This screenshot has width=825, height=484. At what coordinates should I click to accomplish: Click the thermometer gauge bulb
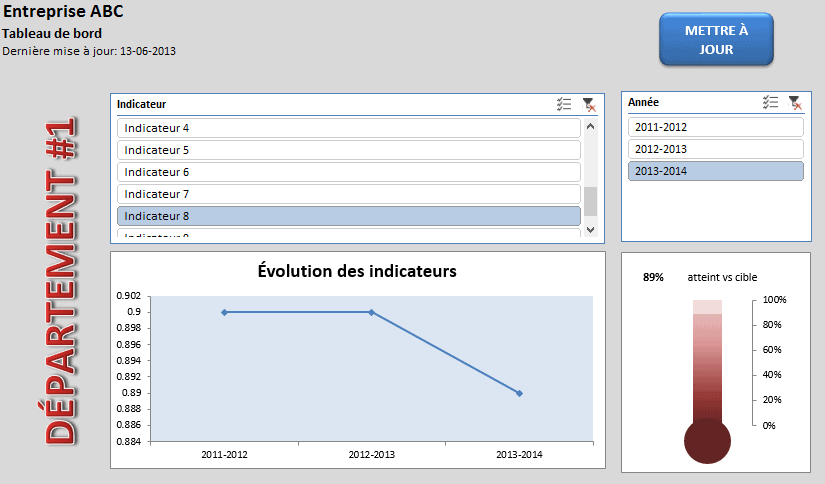pos(706,441)
